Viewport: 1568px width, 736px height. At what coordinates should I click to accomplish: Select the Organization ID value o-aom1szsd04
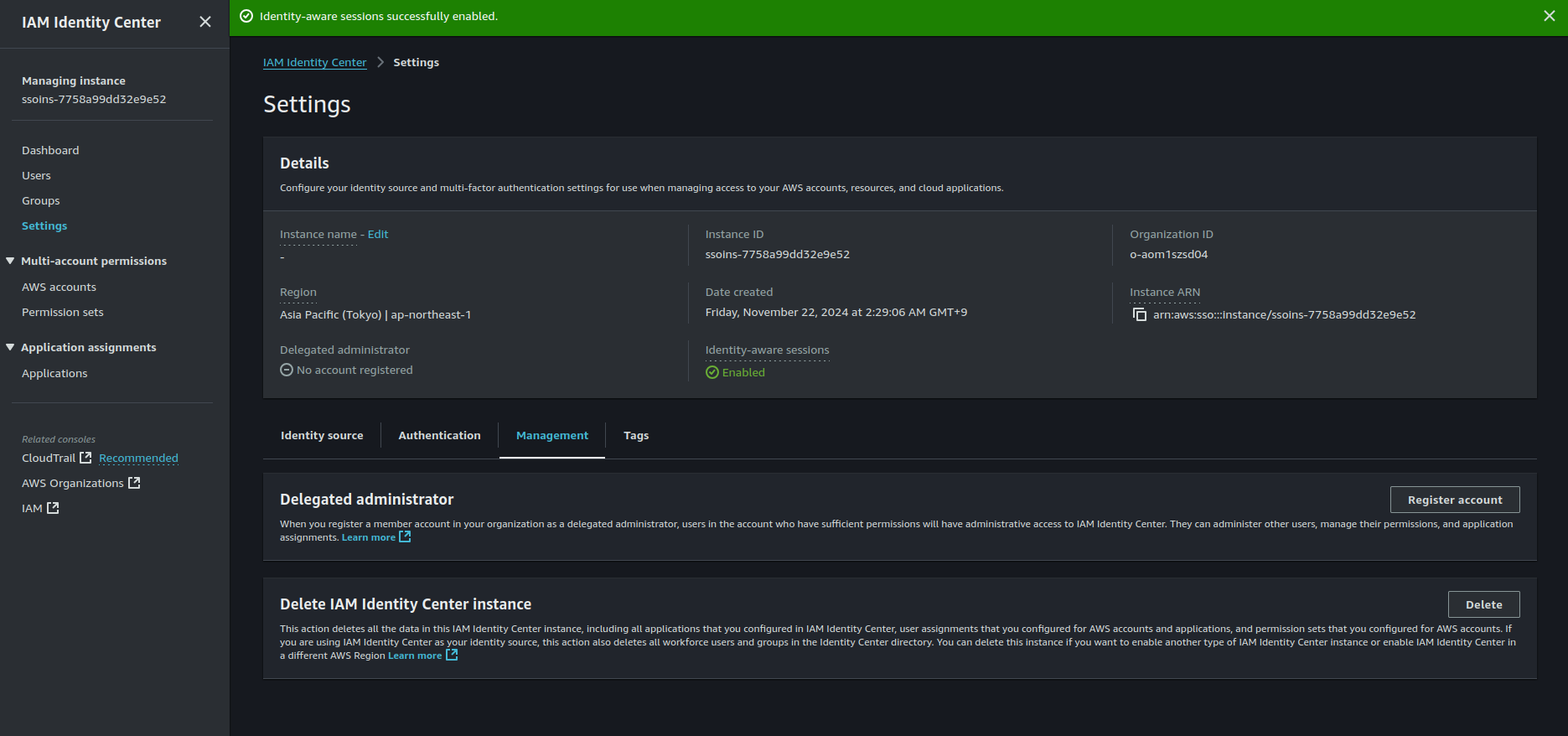1169,254
